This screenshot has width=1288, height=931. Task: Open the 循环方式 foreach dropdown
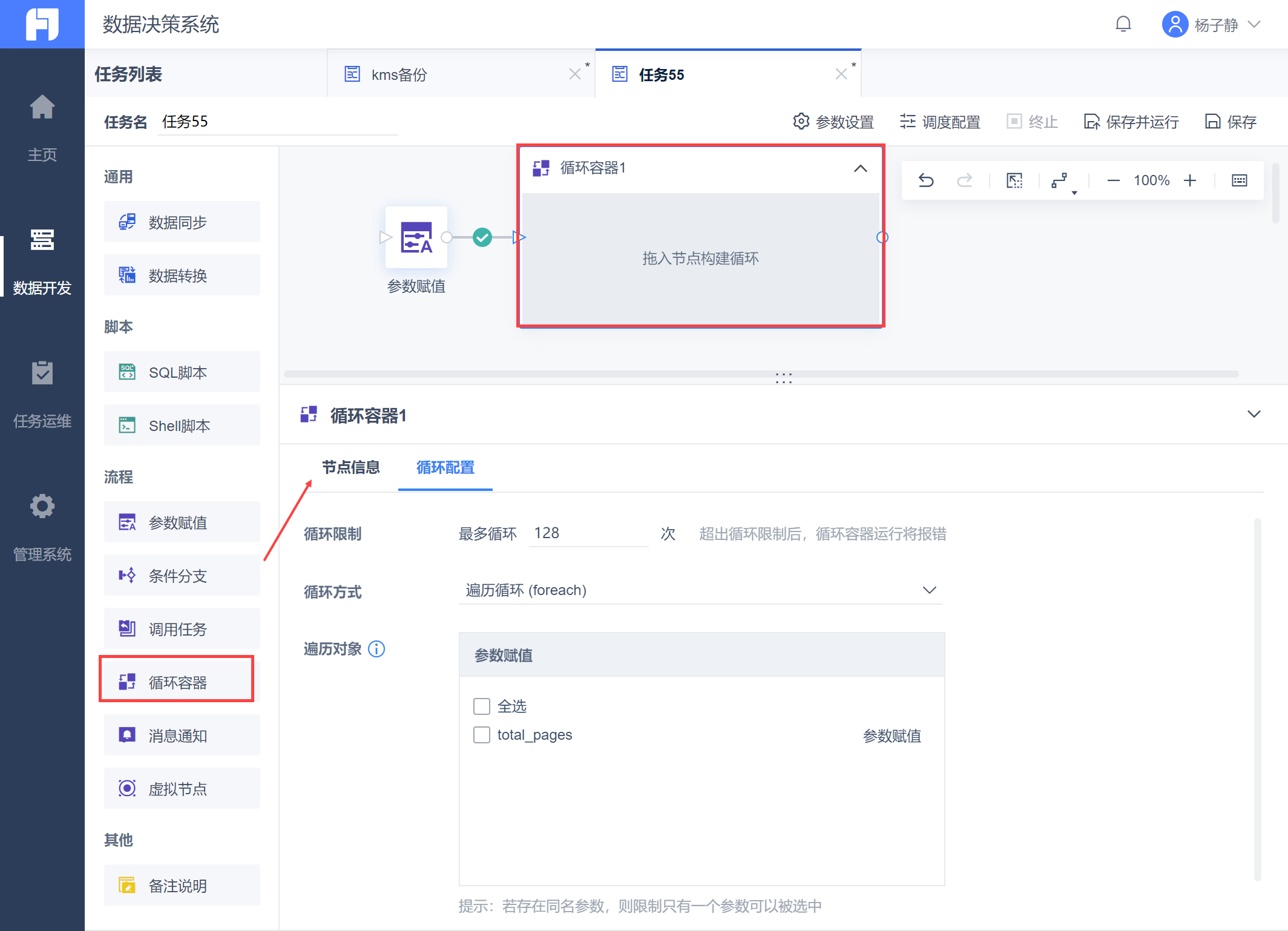pos(701,590)
